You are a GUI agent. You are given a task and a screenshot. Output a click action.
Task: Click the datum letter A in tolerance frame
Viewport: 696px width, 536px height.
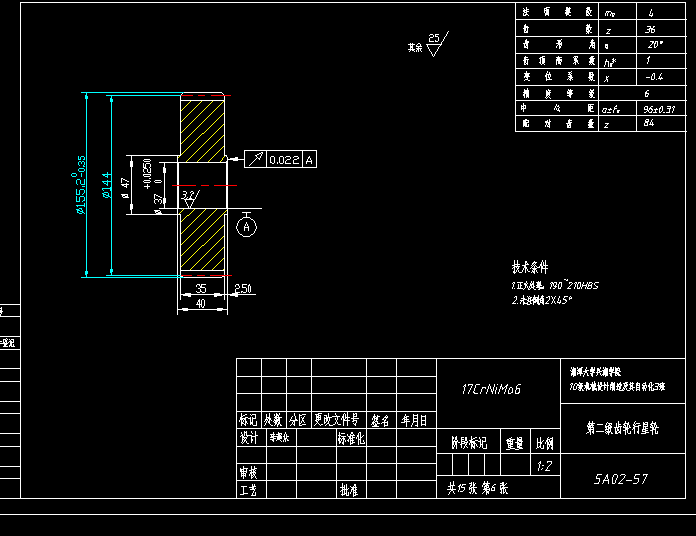[x=309, y=160]
